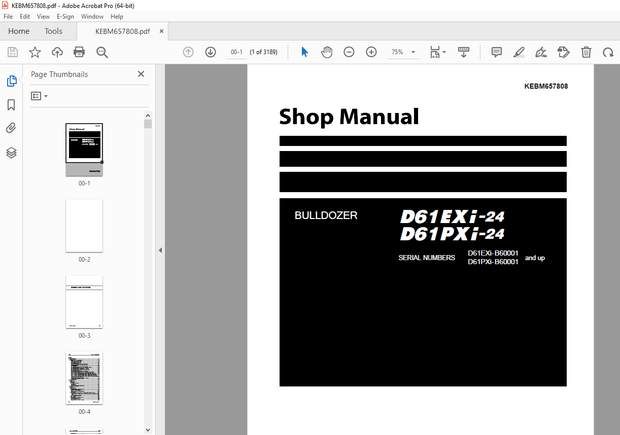Screen dimensions: 620x435
Task: Click the page number input field
Action: coord(236,52)
